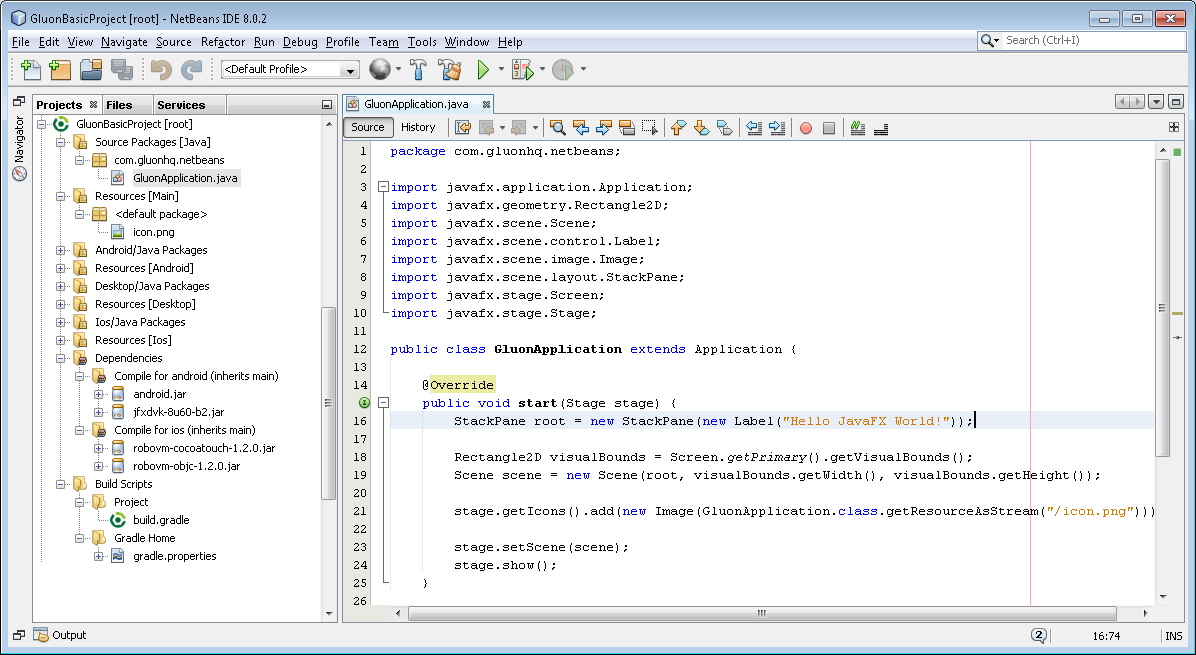Switch editor to History view
Viewport: 1196px width, 655px height.
418,127
